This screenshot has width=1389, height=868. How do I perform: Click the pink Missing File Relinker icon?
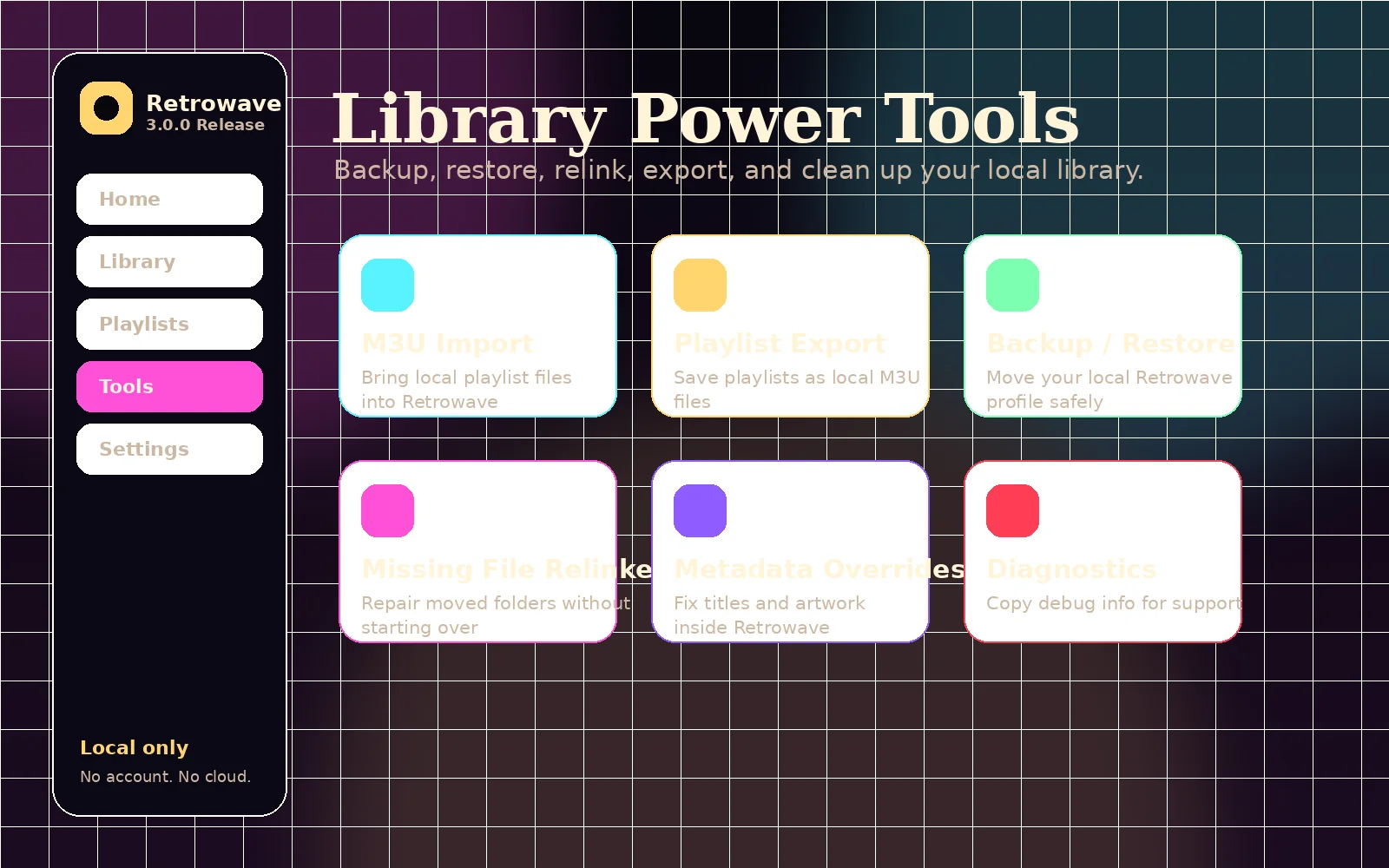click(387, 510)
